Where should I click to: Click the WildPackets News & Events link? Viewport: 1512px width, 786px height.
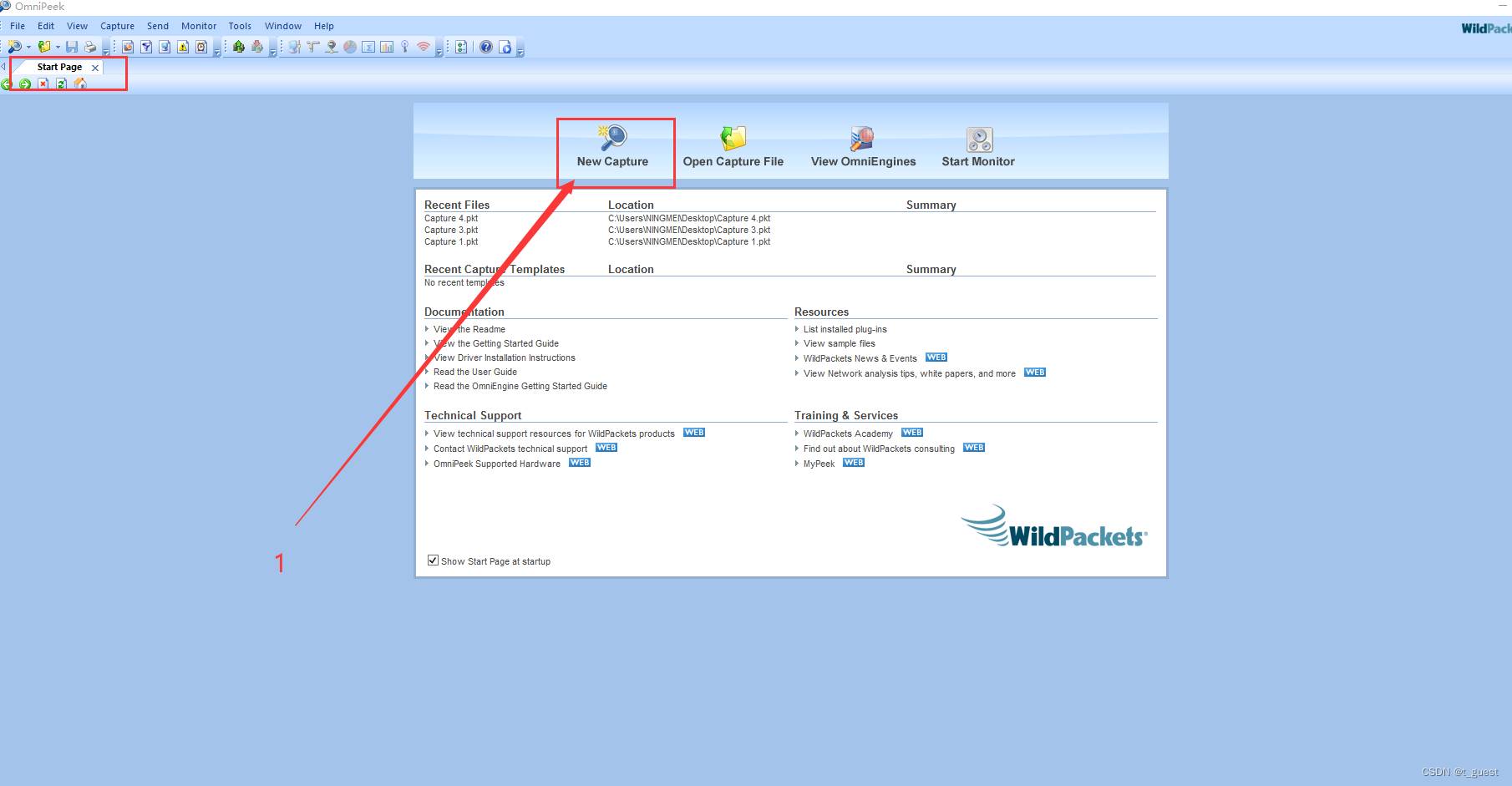pos(860,358)
